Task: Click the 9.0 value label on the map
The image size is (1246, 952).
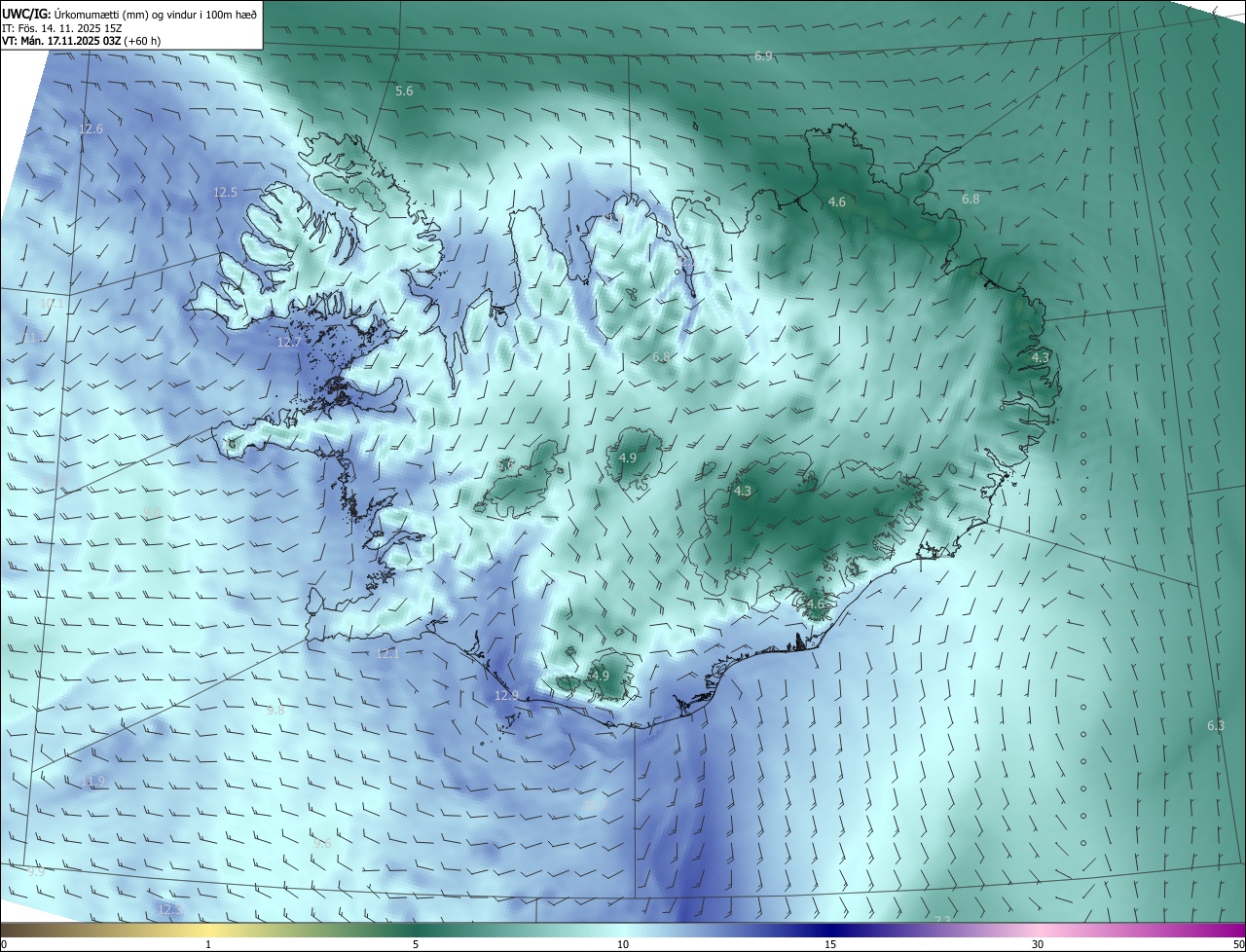Action: [x=152, y=512]
